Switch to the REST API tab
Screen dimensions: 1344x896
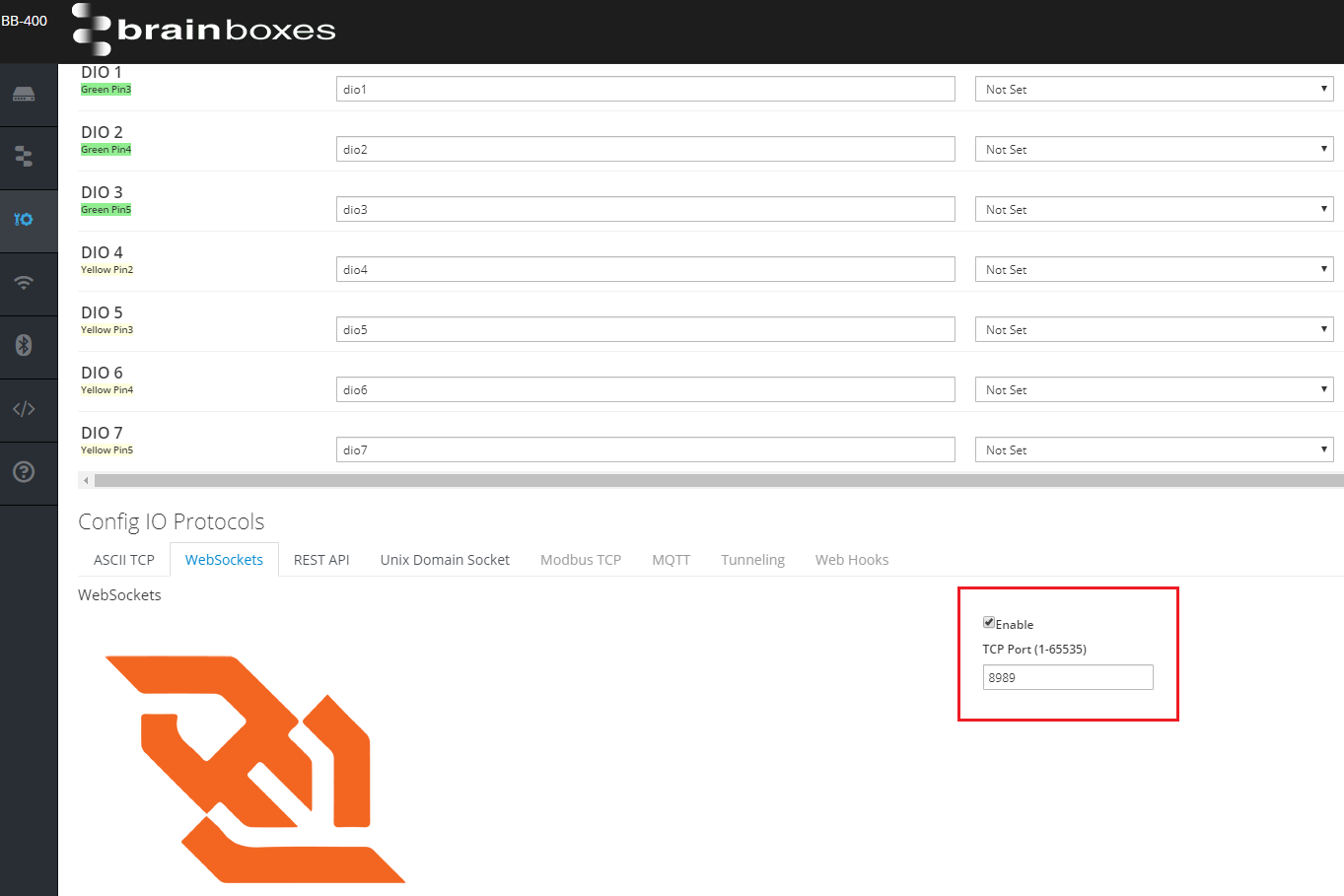pos(321,560)
